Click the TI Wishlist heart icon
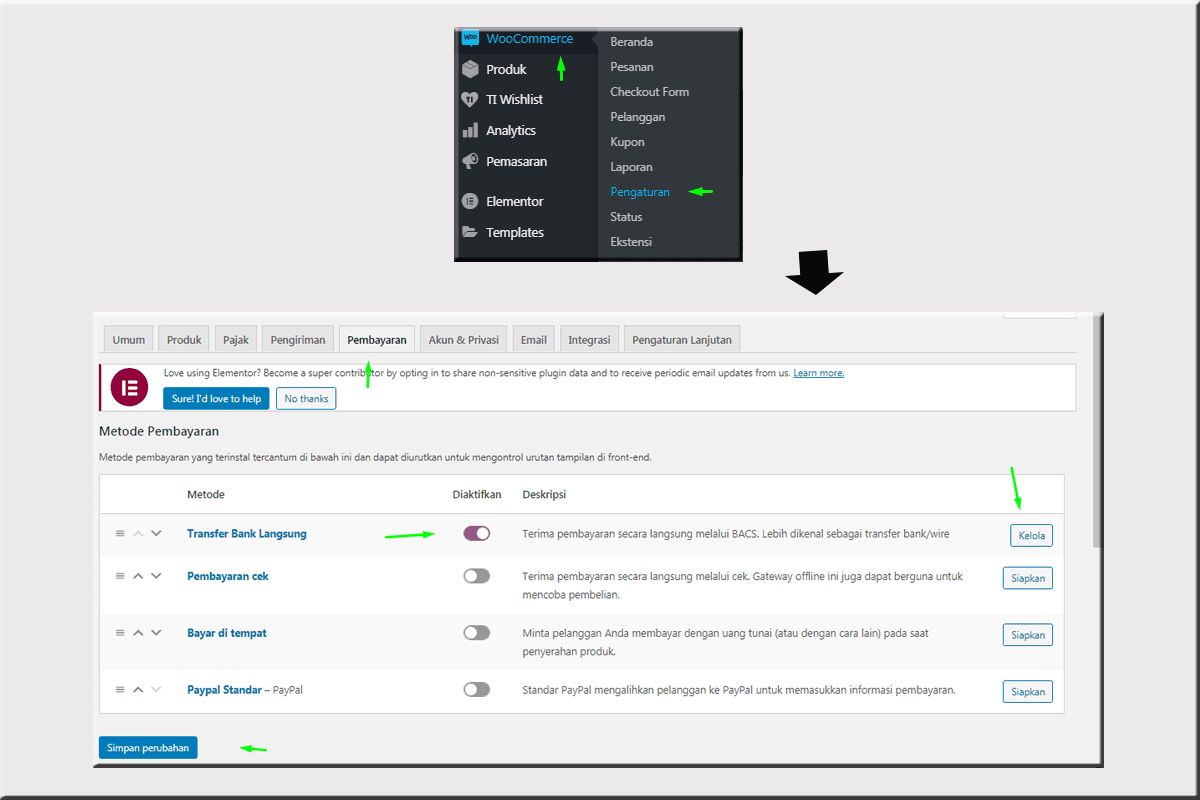This screenshot has height=800, width=1200. tap(470, 99)
